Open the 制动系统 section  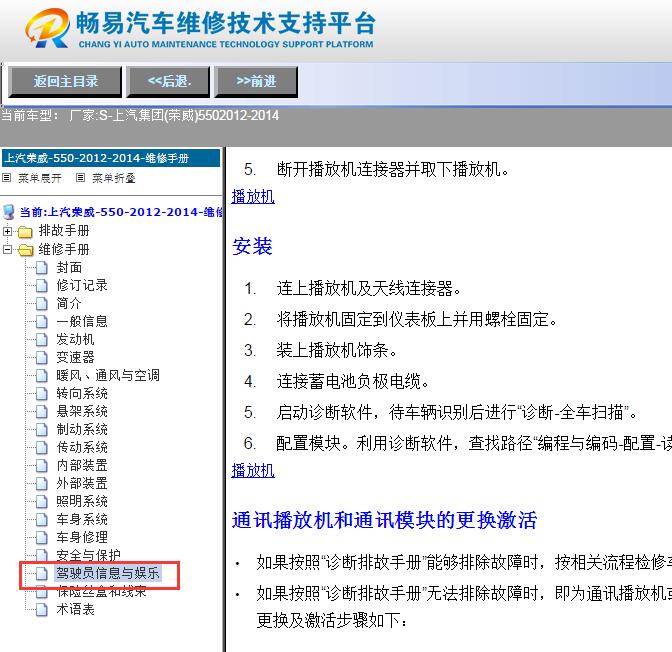(x=82, y=430)
